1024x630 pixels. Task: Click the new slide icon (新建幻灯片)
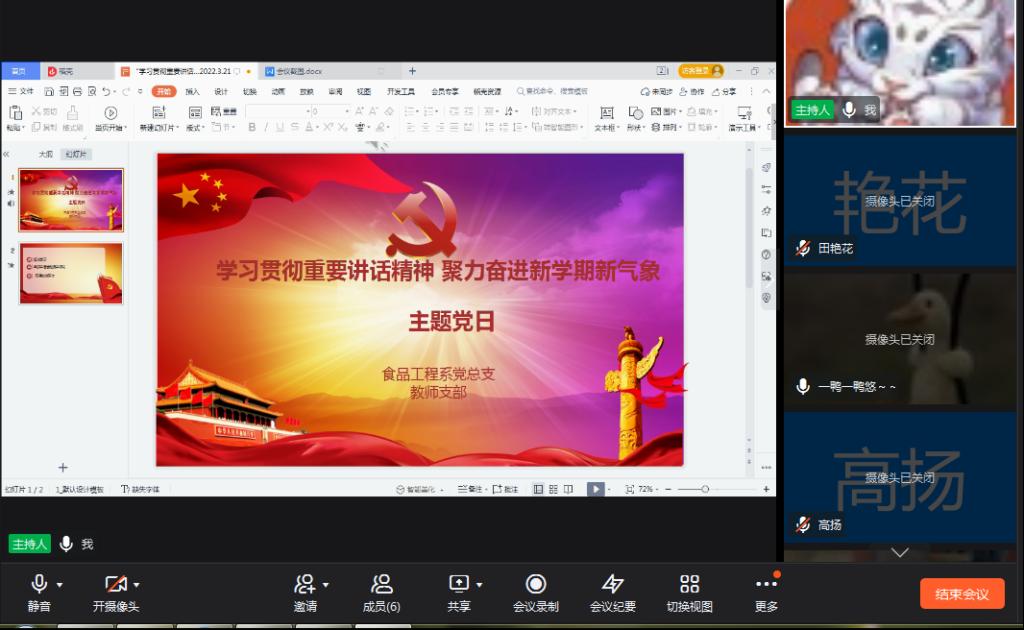[158, 113]
